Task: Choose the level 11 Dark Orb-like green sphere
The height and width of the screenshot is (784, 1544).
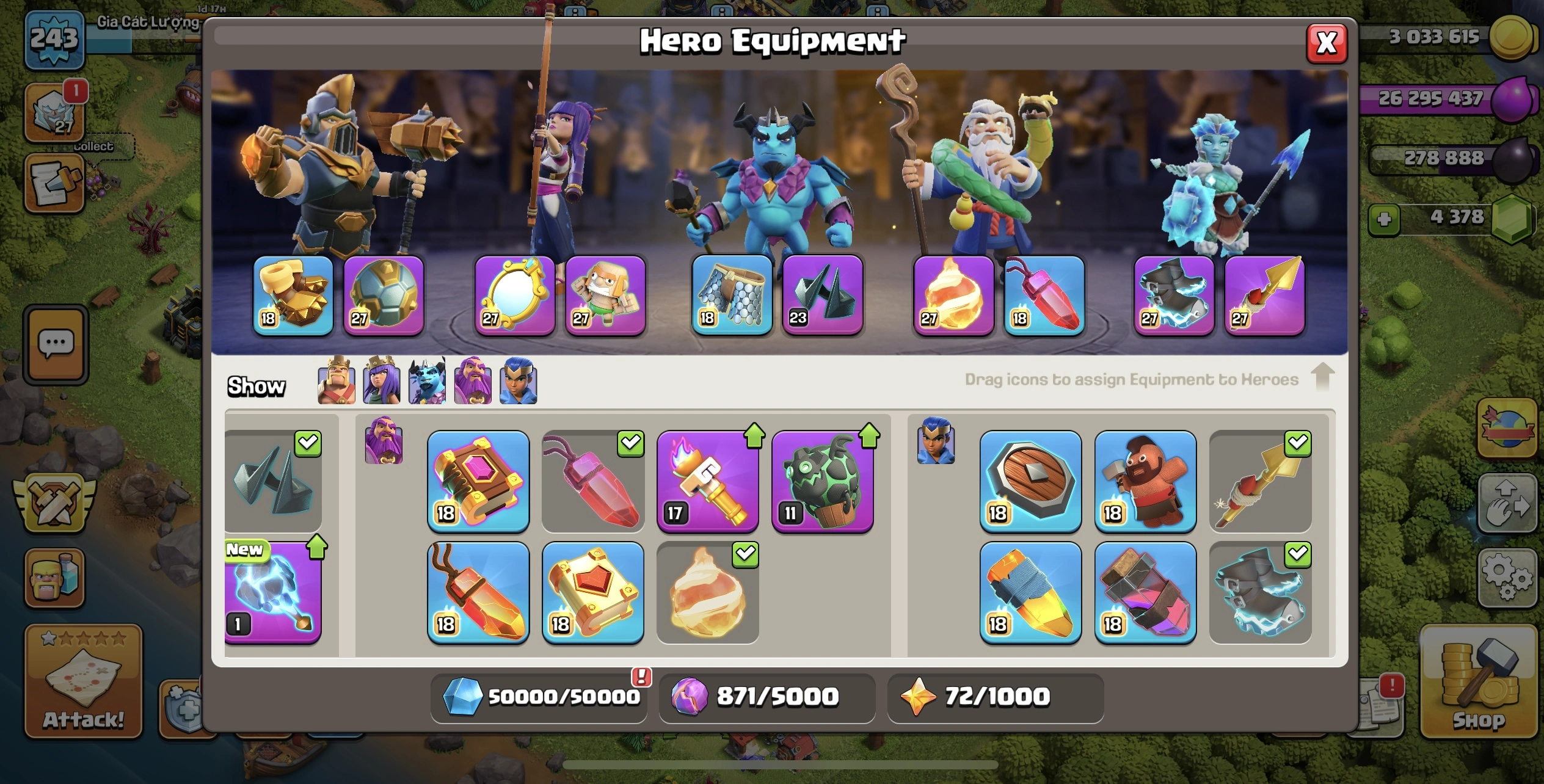Action: click(x=822, y=482)
